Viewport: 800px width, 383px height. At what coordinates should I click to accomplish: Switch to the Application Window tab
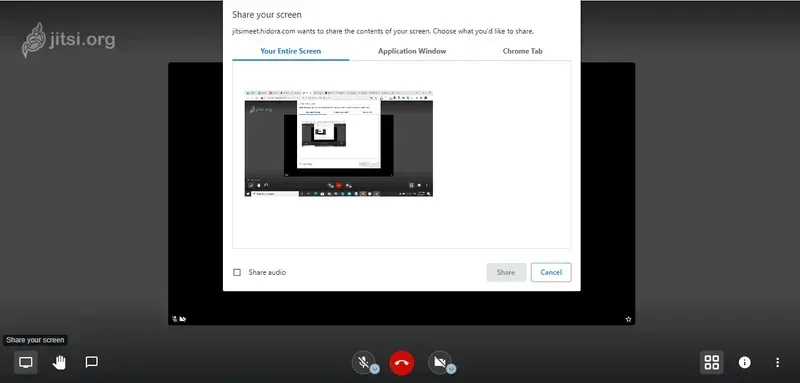click(412, 51)
